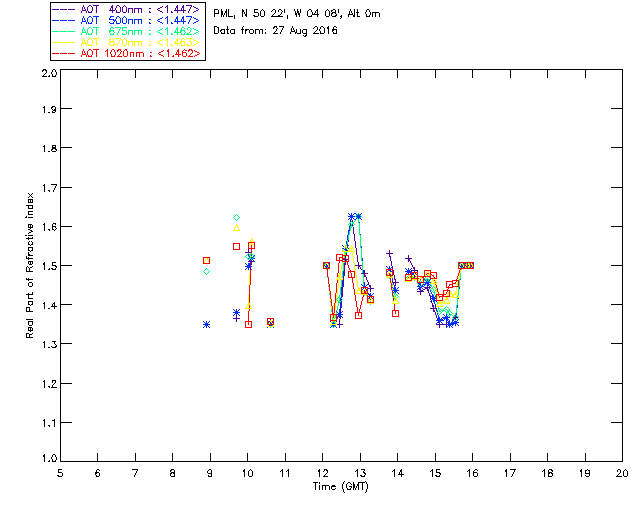
Task: Click the x-axis label 16
Action: pos(473,473)
